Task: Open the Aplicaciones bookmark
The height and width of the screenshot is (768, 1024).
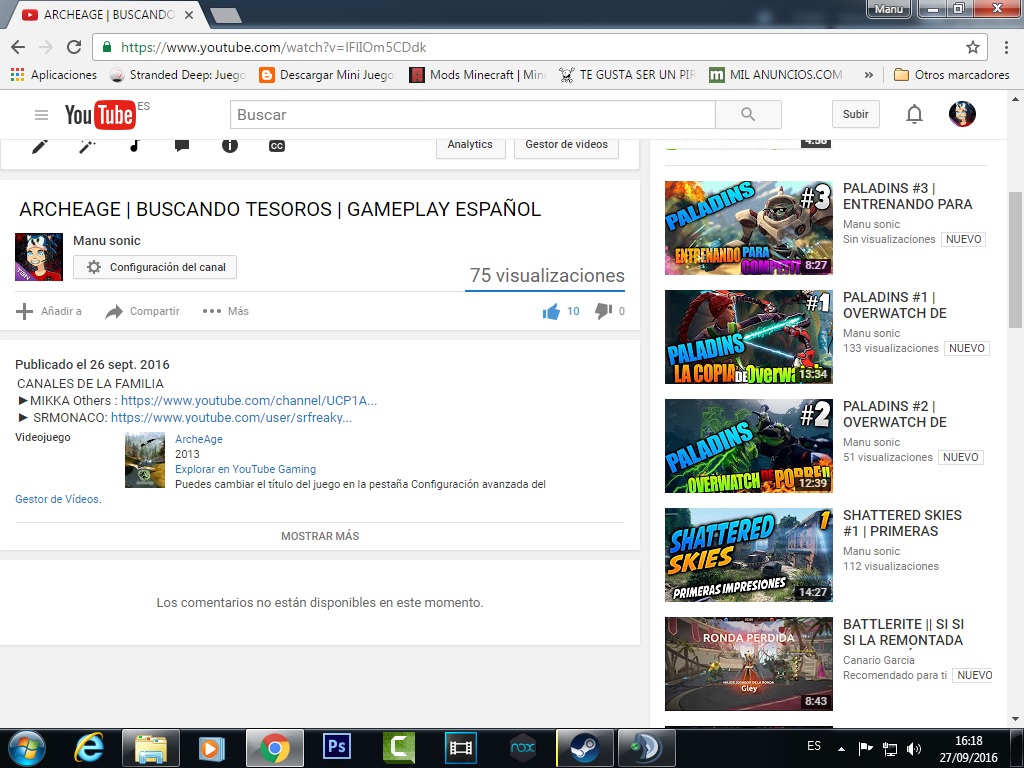Action: coord(54,75)
